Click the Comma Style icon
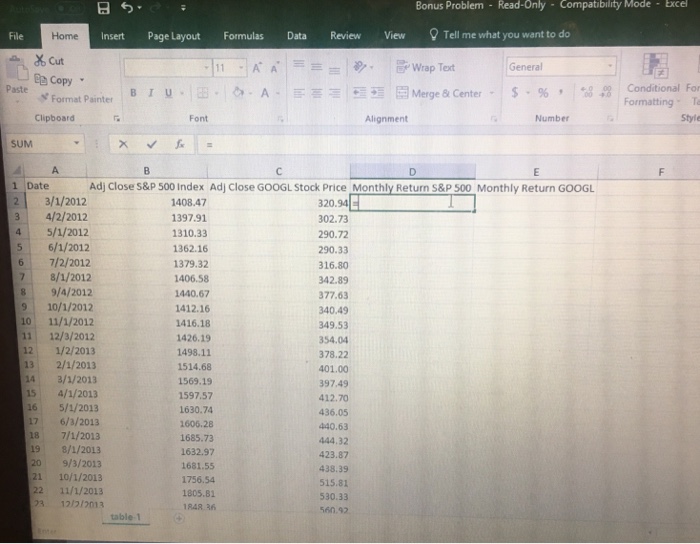Image resolution: width=700 pixels, height=544 pixels. 561,92
